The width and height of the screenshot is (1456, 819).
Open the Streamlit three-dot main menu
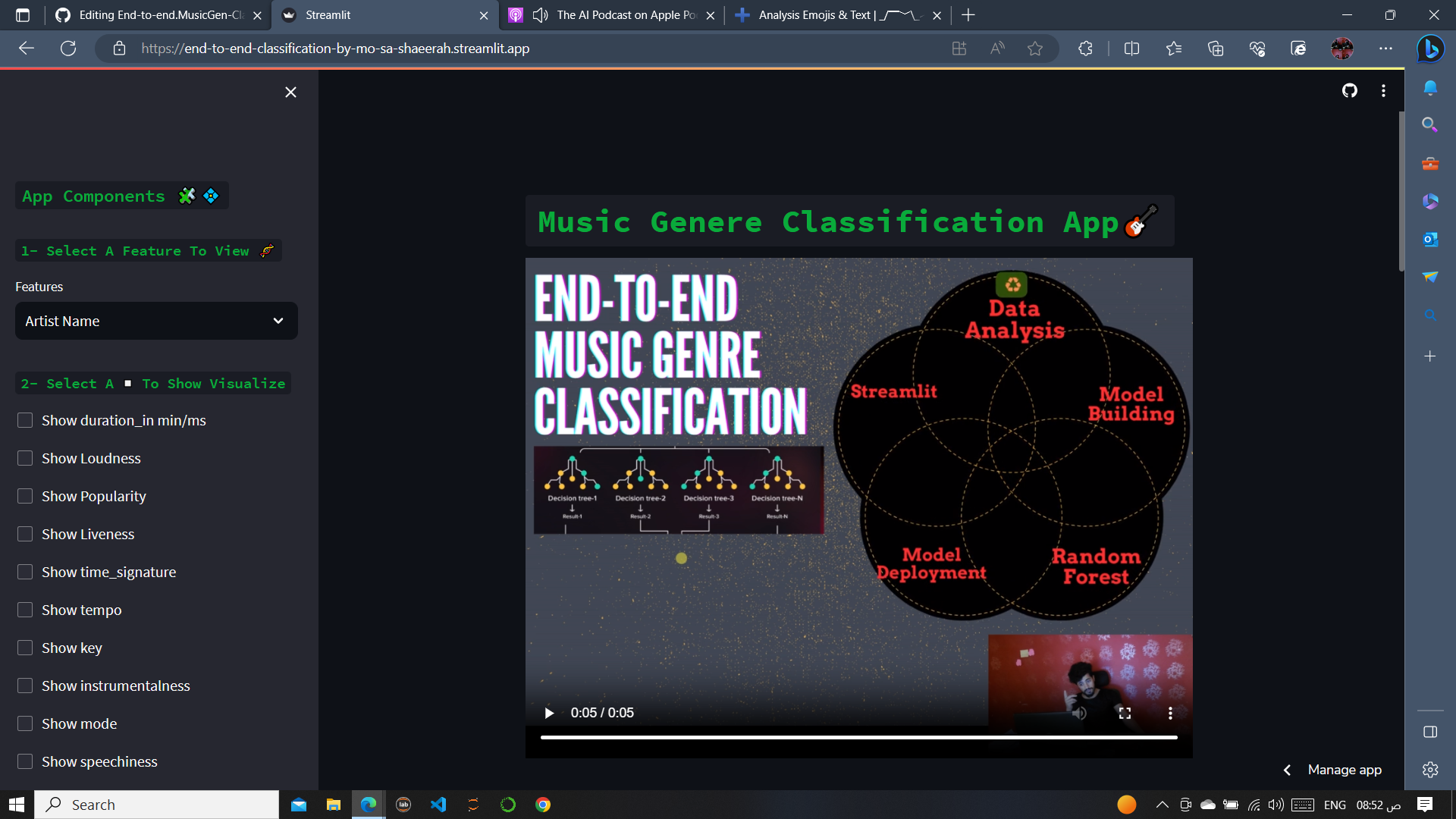(1383, 91)
